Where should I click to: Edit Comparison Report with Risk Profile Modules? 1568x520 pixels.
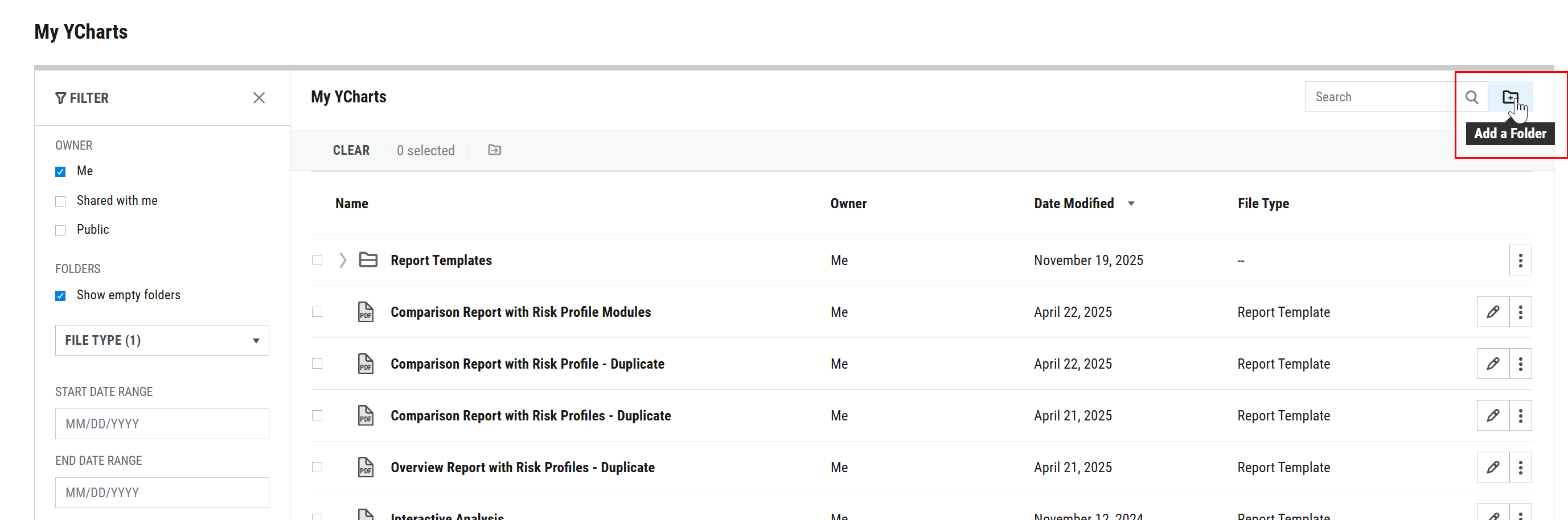1492,312
